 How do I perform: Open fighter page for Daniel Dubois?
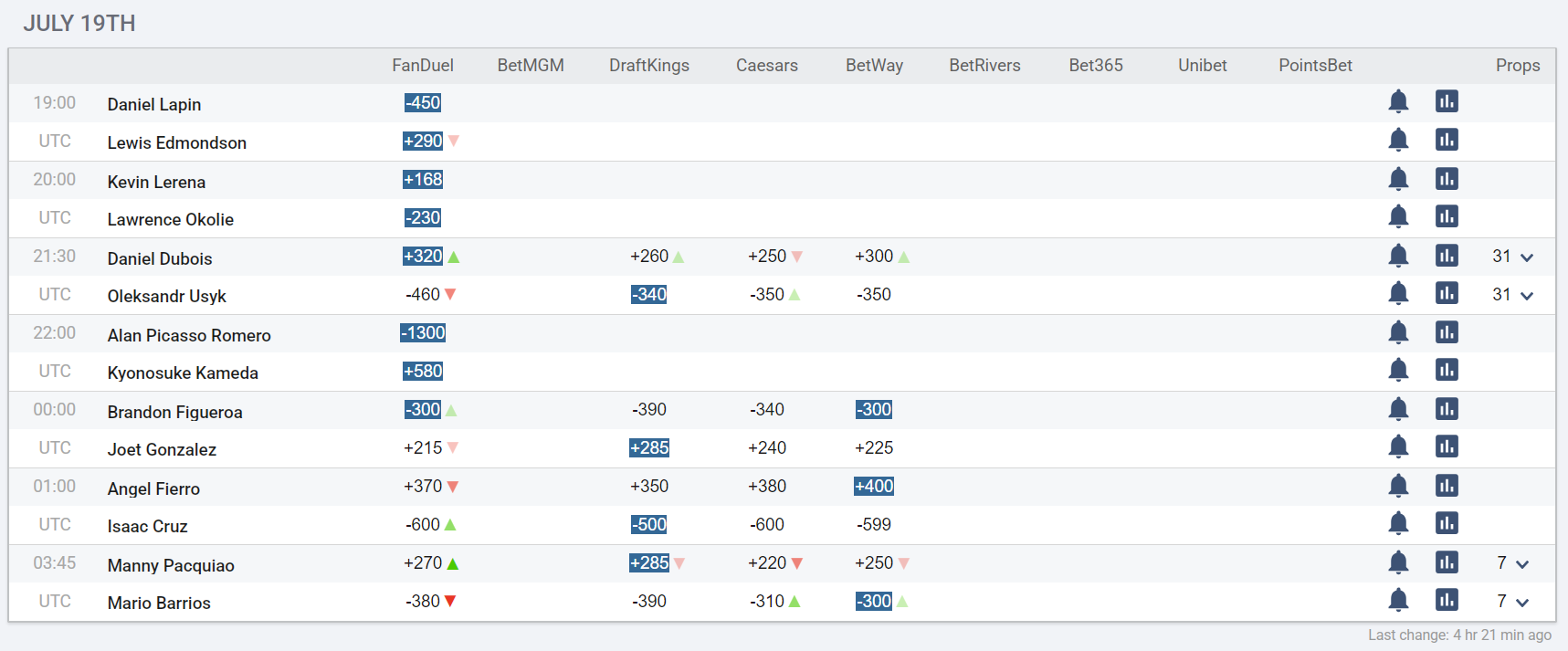(160, 258)
